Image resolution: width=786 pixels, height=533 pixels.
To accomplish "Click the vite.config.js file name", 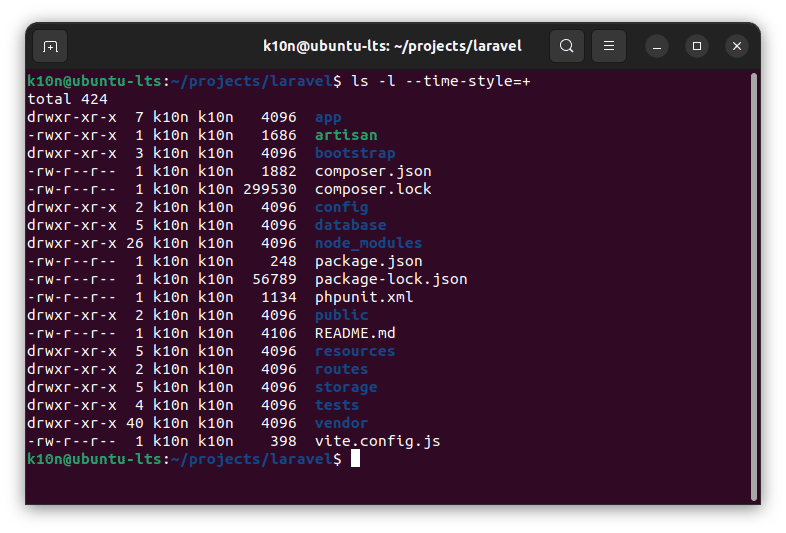I will coord(377,441).
